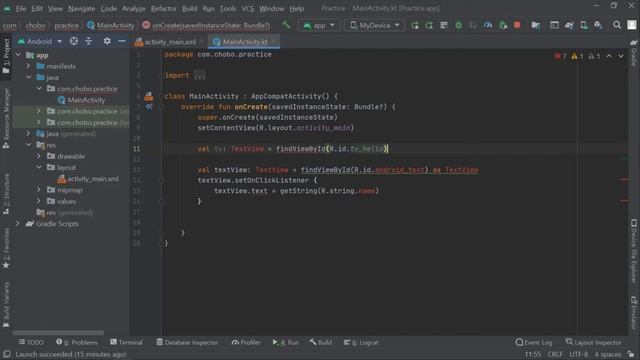Open the Terminal tool window
Image resolution: width=640 pixels, height=360 pixels.
(127, 342)
